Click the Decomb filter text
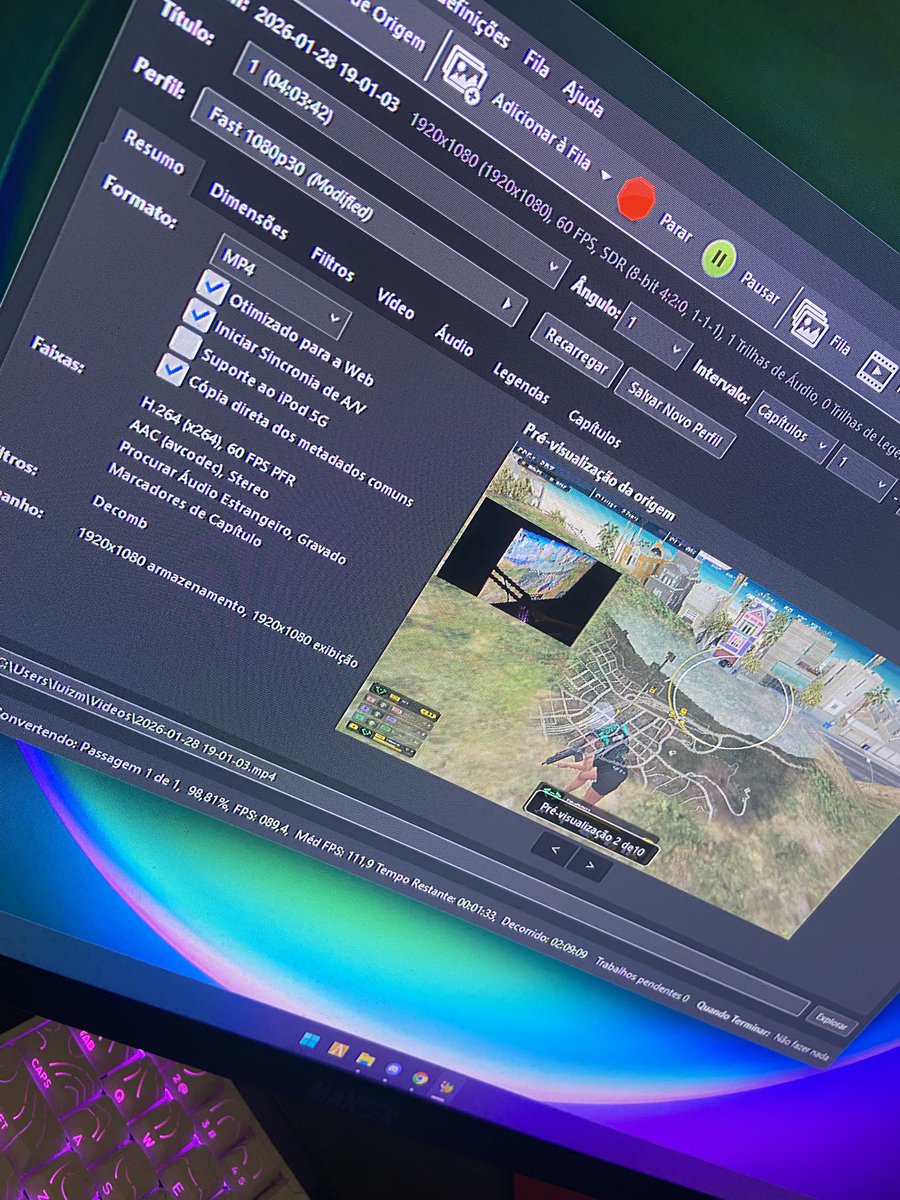 click(118, 512)
